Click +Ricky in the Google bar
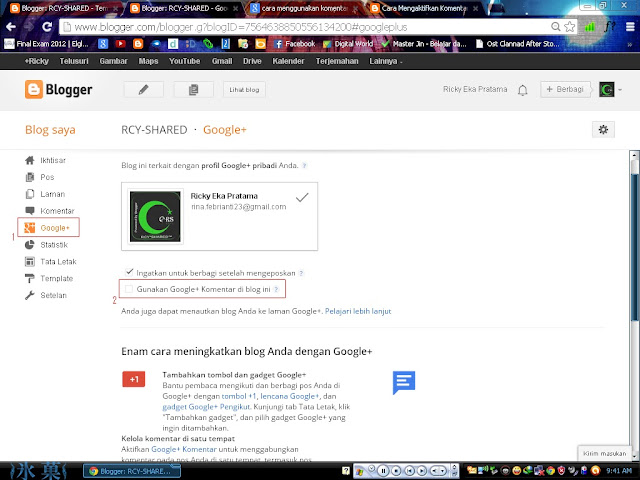The height and width of the screenshot is (480, 640). (36, 61)
